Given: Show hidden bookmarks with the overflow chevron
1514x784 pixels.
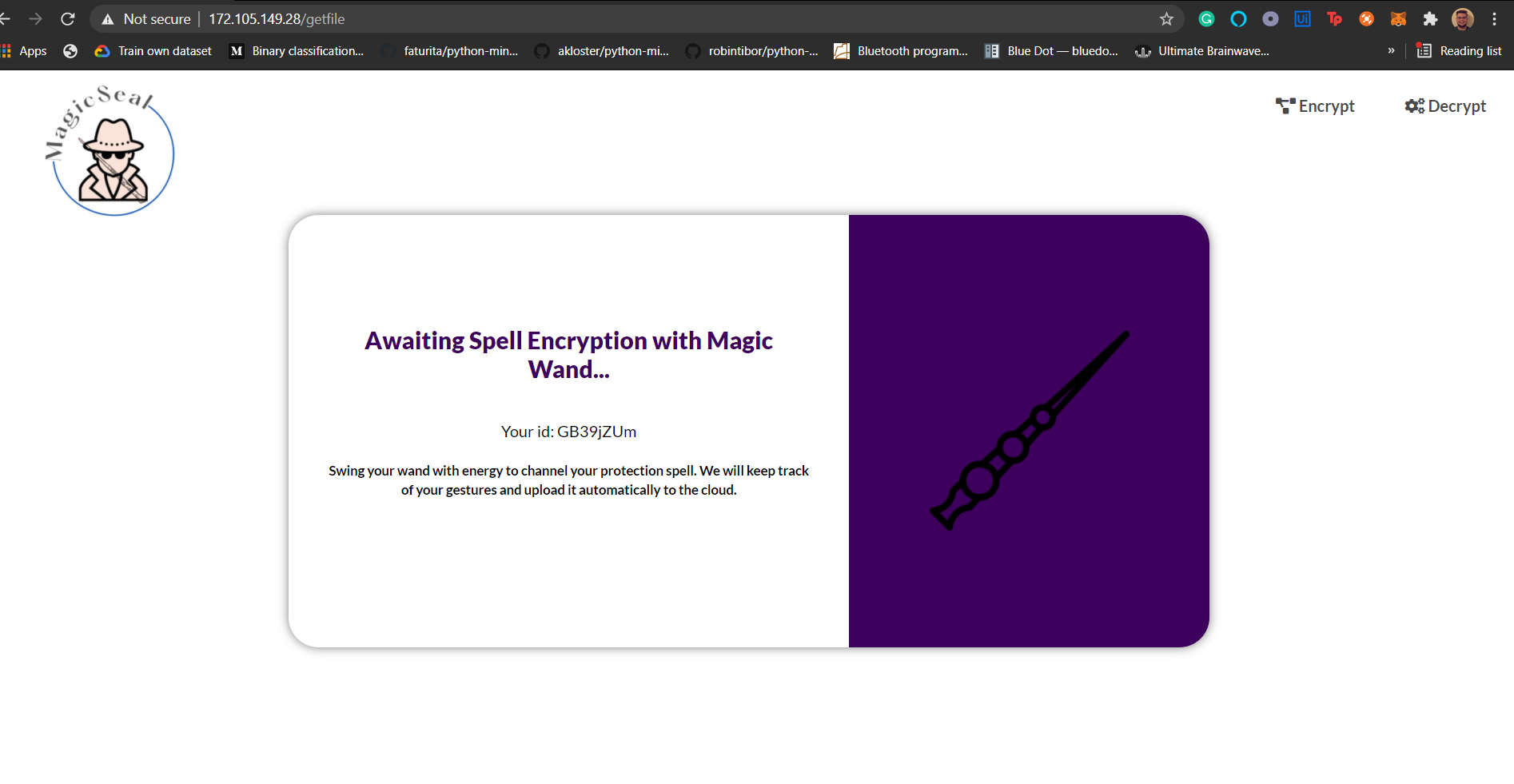Looking at the screenshot, I should 1391,50.
